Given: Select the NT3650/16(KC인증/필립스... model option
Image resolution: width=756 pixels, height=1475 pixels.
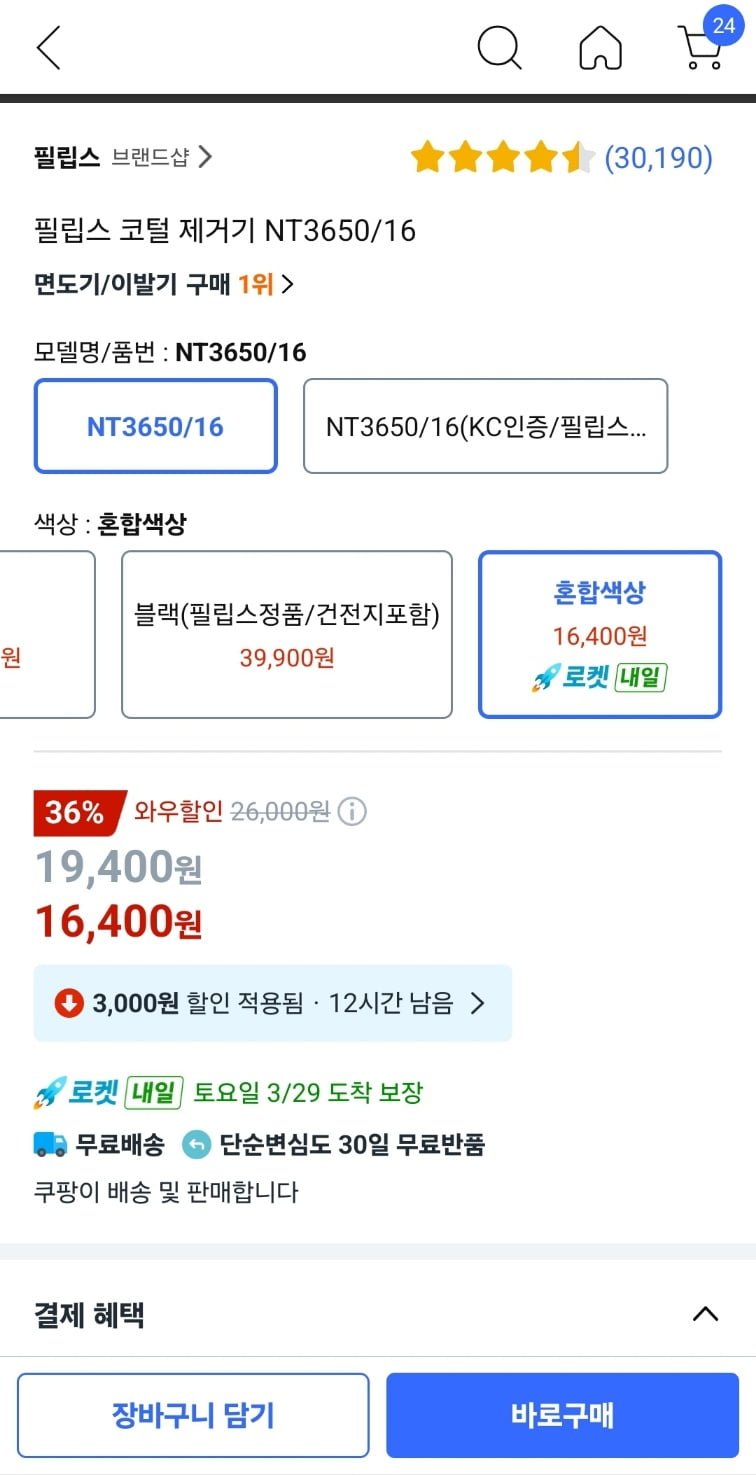Looking at the screenshot, I should tap(485, 426).
